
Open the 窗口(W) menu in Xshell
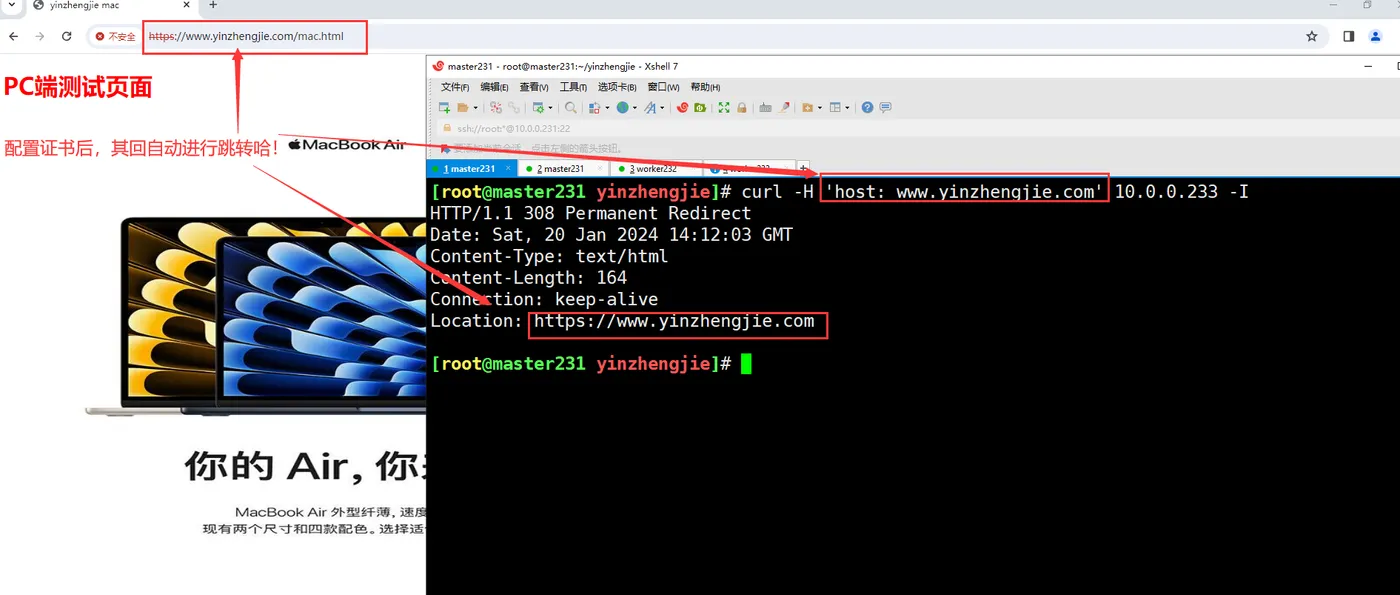[663, 87]
